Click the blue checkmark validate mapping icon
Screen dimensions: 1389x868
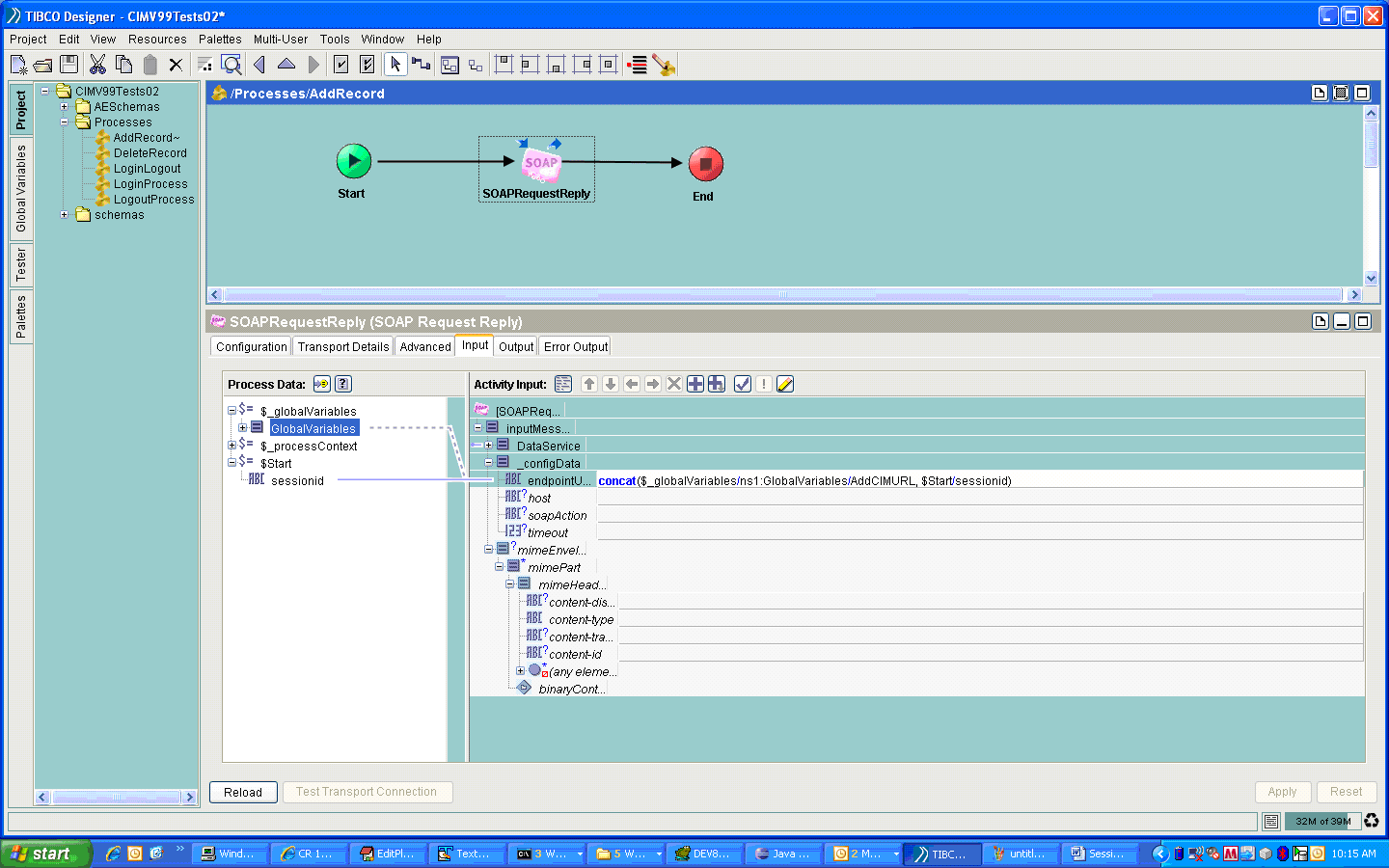coord(743,384)
